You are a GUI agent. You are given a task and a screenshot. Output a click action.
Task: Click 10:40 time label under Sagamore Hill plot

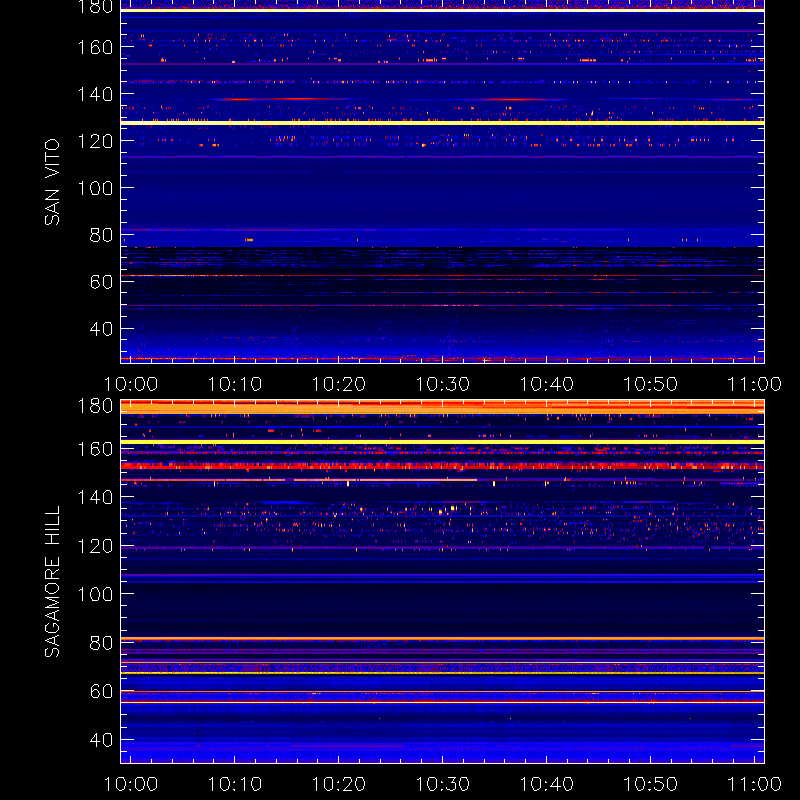pos(546,784)
